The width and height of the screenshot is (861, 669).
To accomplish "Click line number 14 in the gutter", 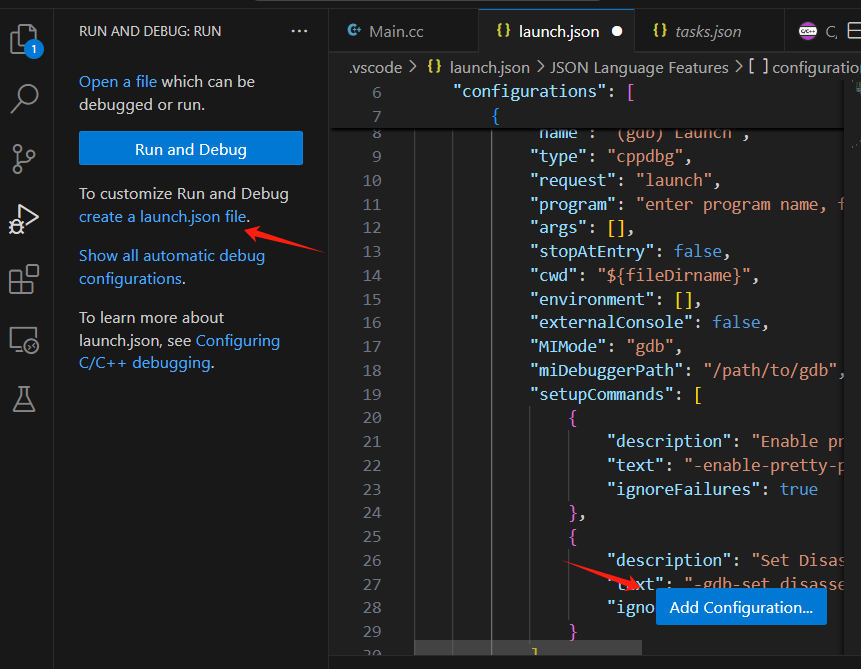I will (372, 275).
